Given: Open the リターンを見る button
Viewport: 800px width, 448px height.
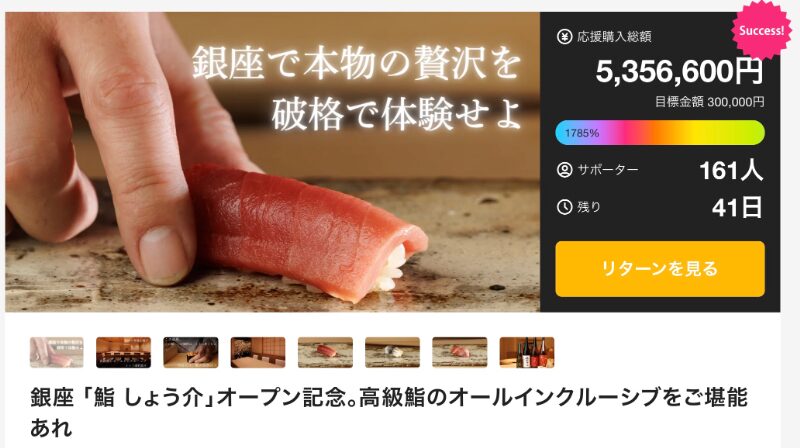Looking at the screenshot, I should pos(660,269).
